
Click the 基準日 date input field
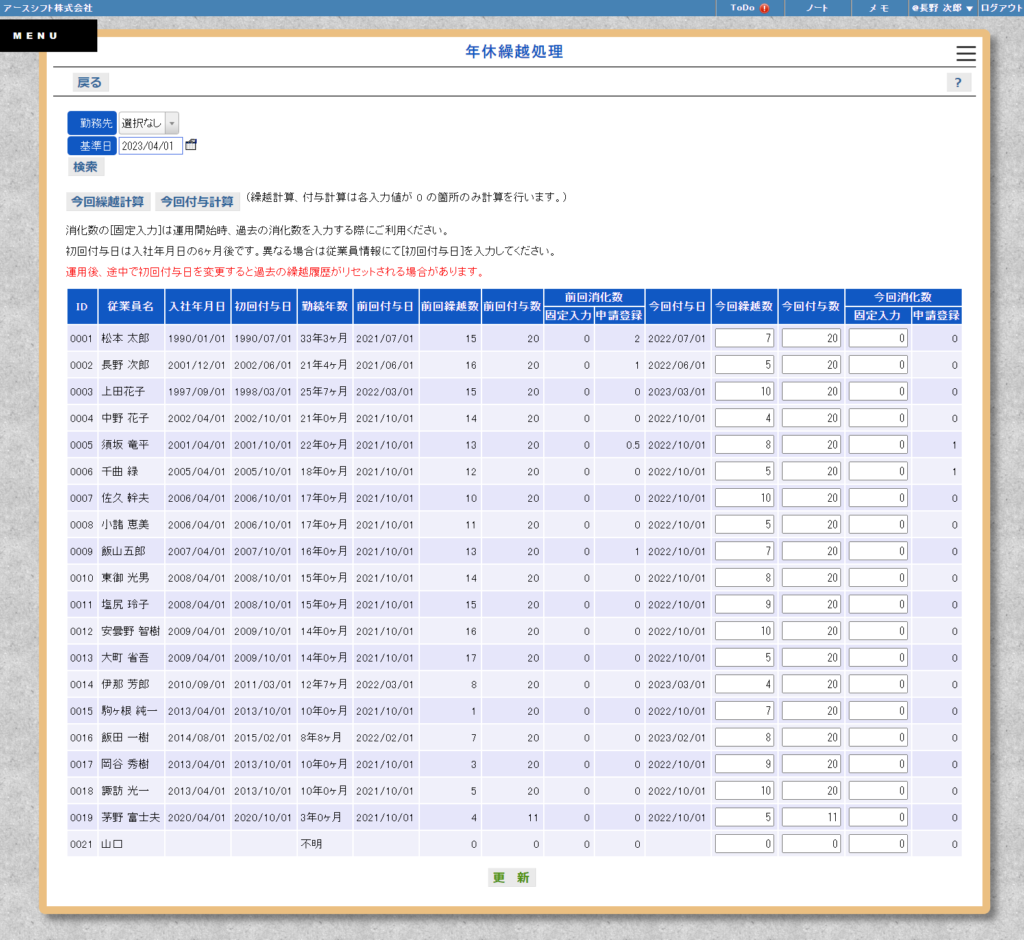pyautogui.click(x=150, y=144)
